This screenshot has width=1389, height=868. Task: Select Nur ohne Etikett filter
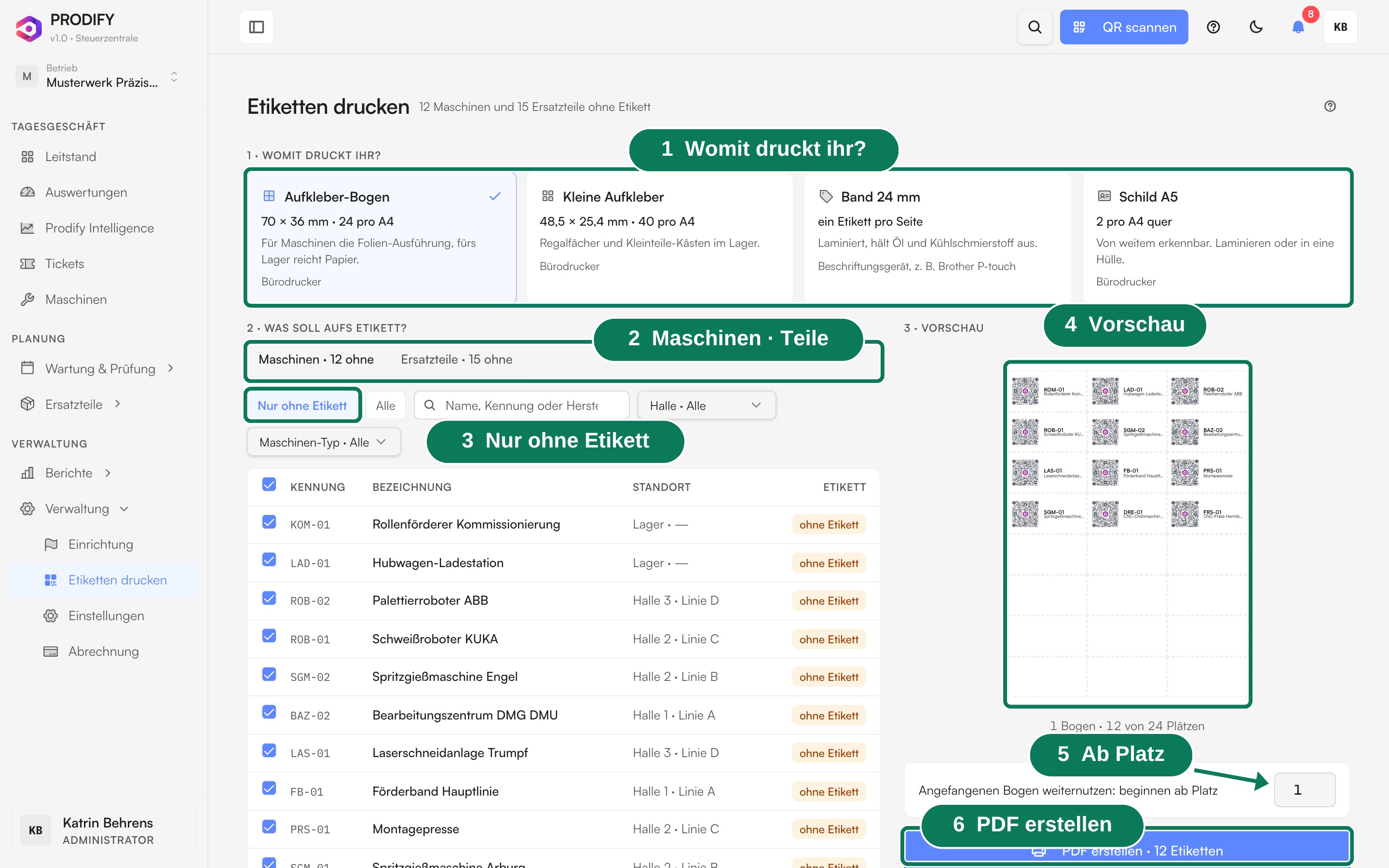point(302,405)
